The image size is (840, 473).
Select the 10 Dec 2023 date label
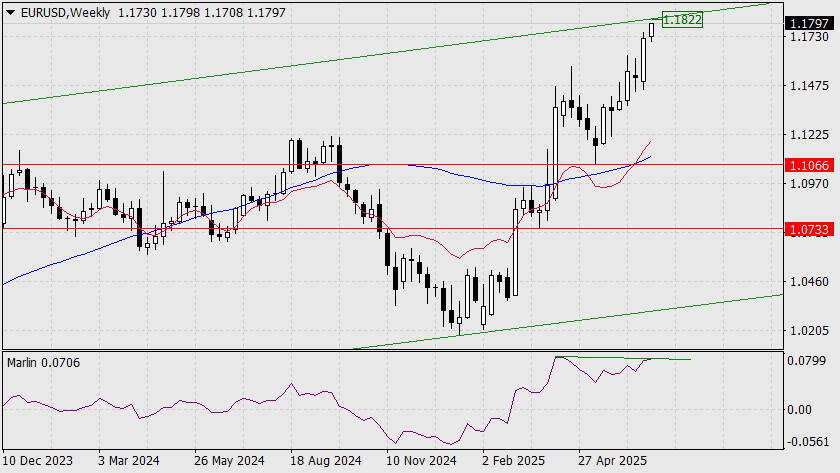click(x=38, y=461)
